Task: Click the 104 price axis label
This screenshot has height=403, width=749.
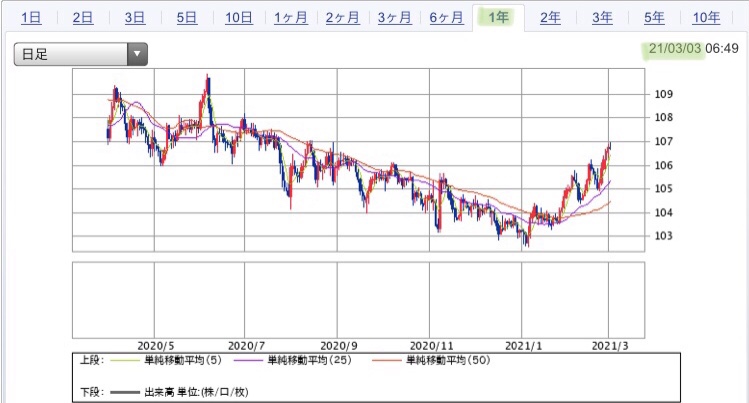Action: coord(663,212)
